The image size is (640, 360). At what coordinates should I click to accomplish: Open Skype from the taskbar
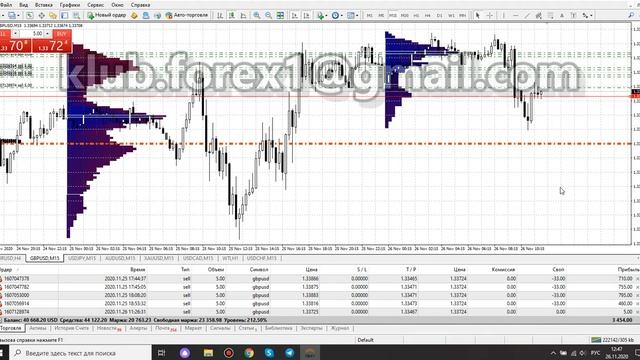[269, 353]
